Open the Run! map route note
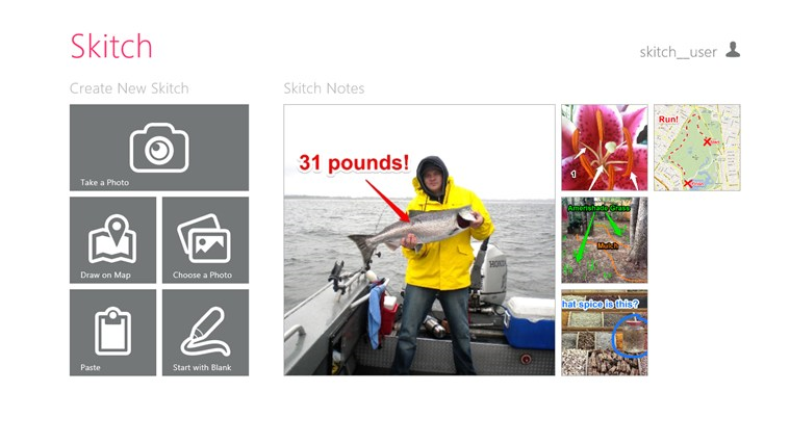Image resolution: width=790 pixels, height=444 pixels. (x=697, y=148)
